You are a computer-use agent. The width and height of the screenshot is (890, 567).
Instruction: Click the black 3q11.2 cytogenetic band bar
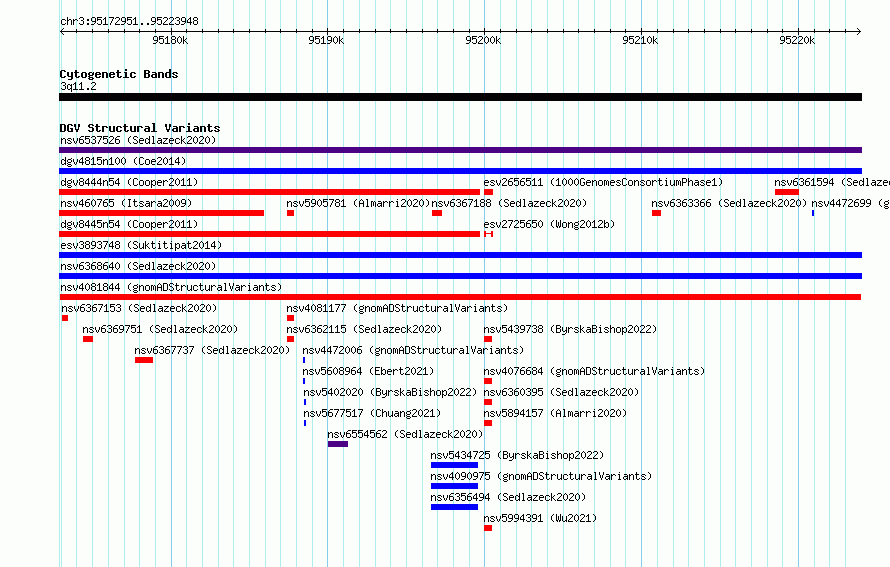tap(460, 97)
